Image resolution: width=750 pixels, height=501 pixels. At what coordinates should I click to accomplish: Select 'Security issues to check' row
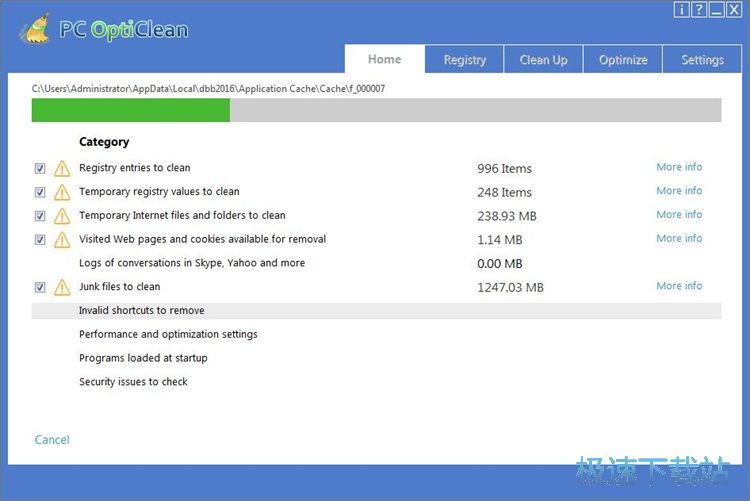133,382
